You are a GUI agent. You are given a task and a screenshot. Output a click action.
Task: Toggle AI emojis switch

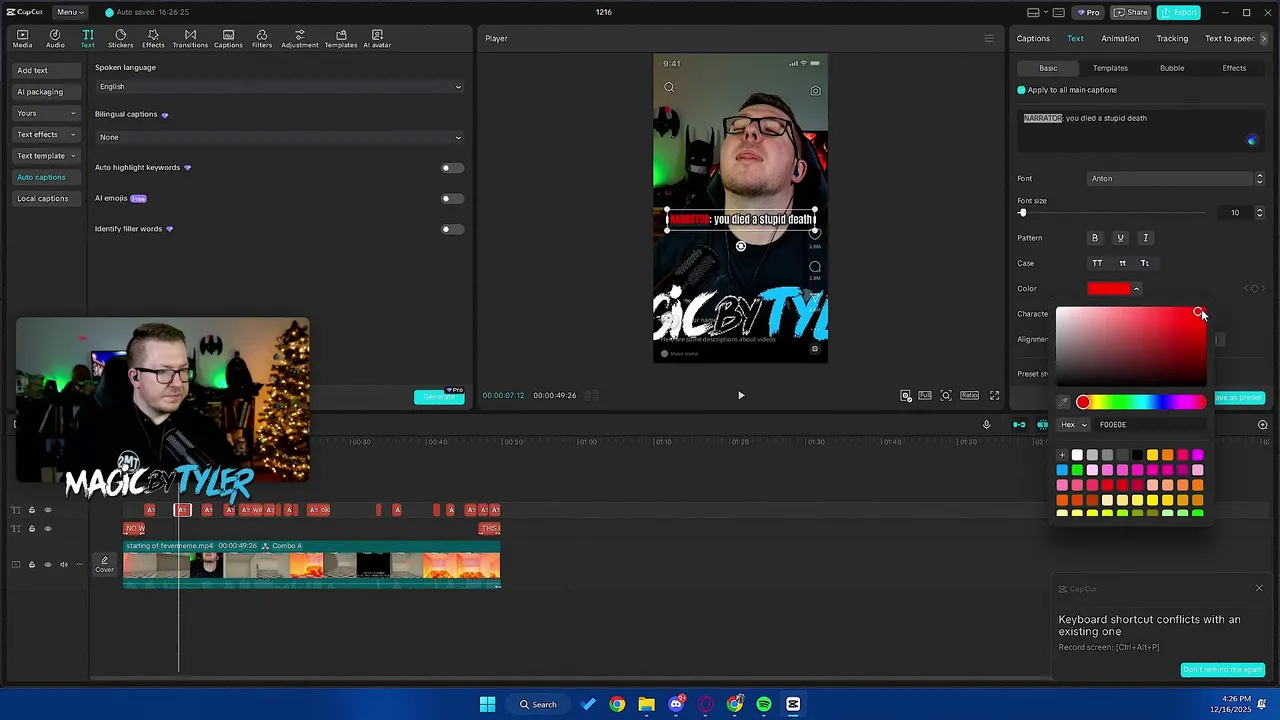(x=452, y=198)
